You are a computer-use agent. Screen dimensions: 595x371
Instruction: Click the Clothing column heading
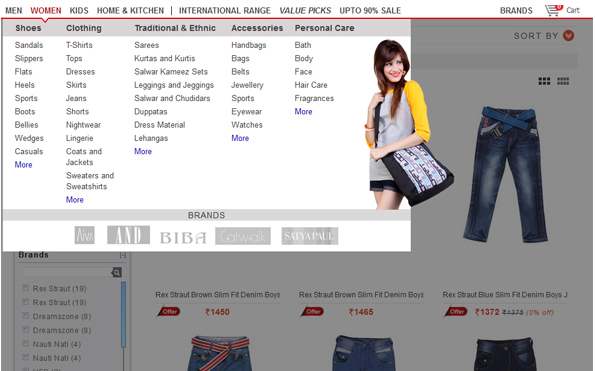click(84, 28)
